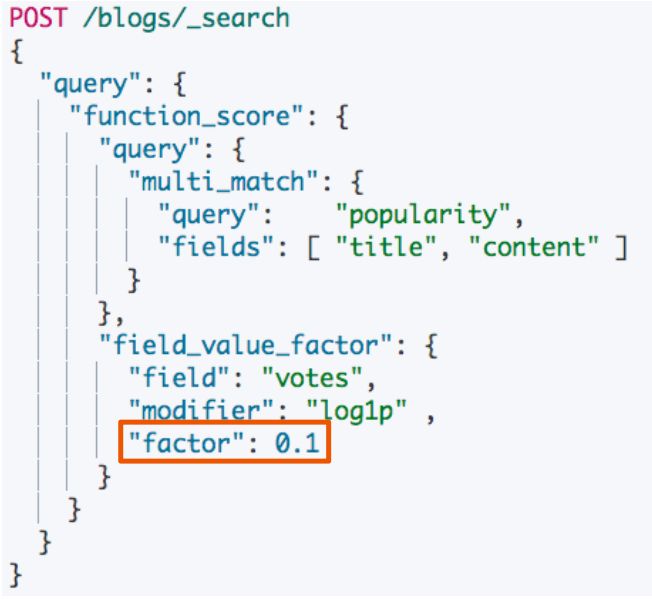The image size is (652, 602).
Task: Place cursor on "field_value_factor" key
Action: [x=246, y=345]
